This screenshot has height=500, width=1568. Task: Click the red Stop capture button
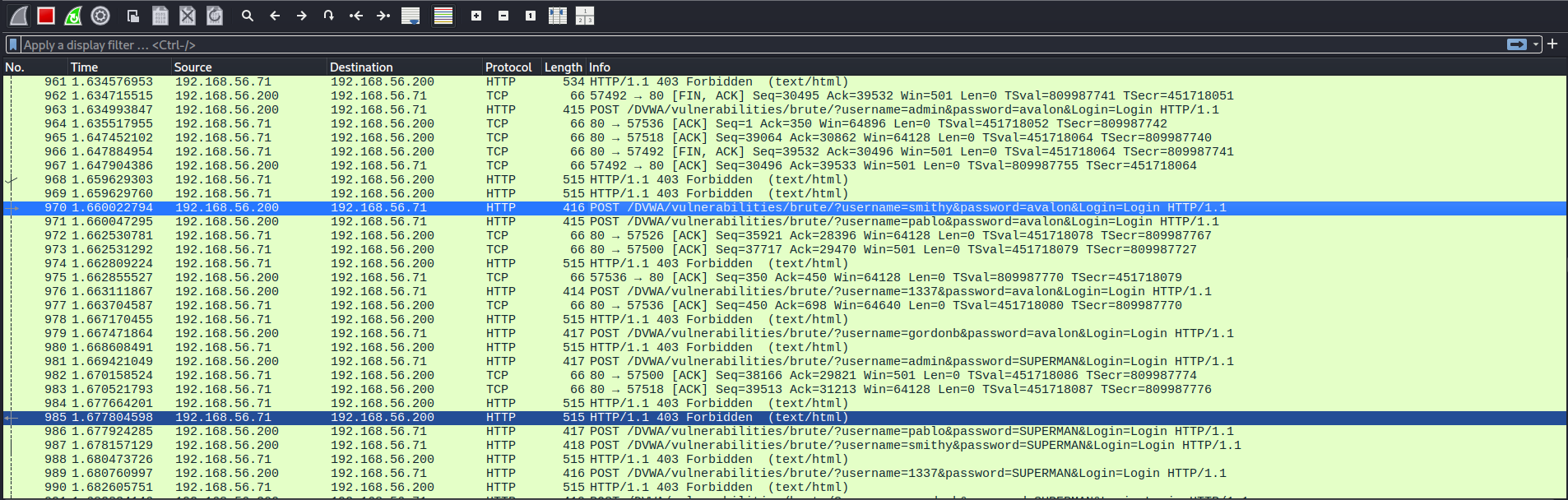pyautogui.click(x=46, y=16)
